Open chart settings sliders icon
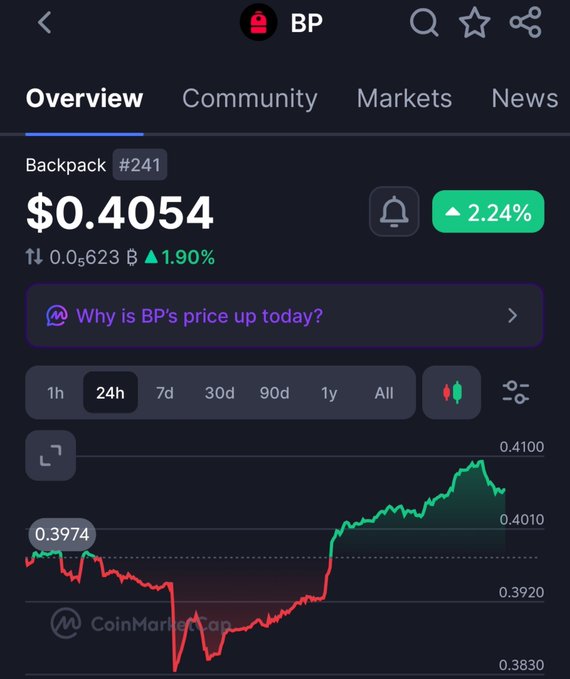The height and width of the screenshot is (679, 570). [x=515, y=392]
